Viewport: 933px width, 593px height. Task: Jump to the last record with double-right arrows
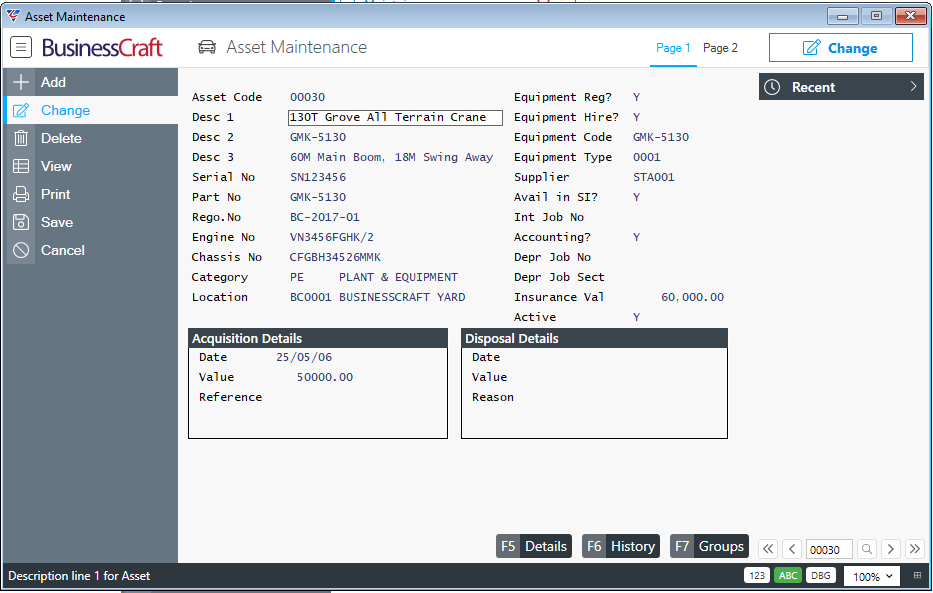[x=914, y=548]
